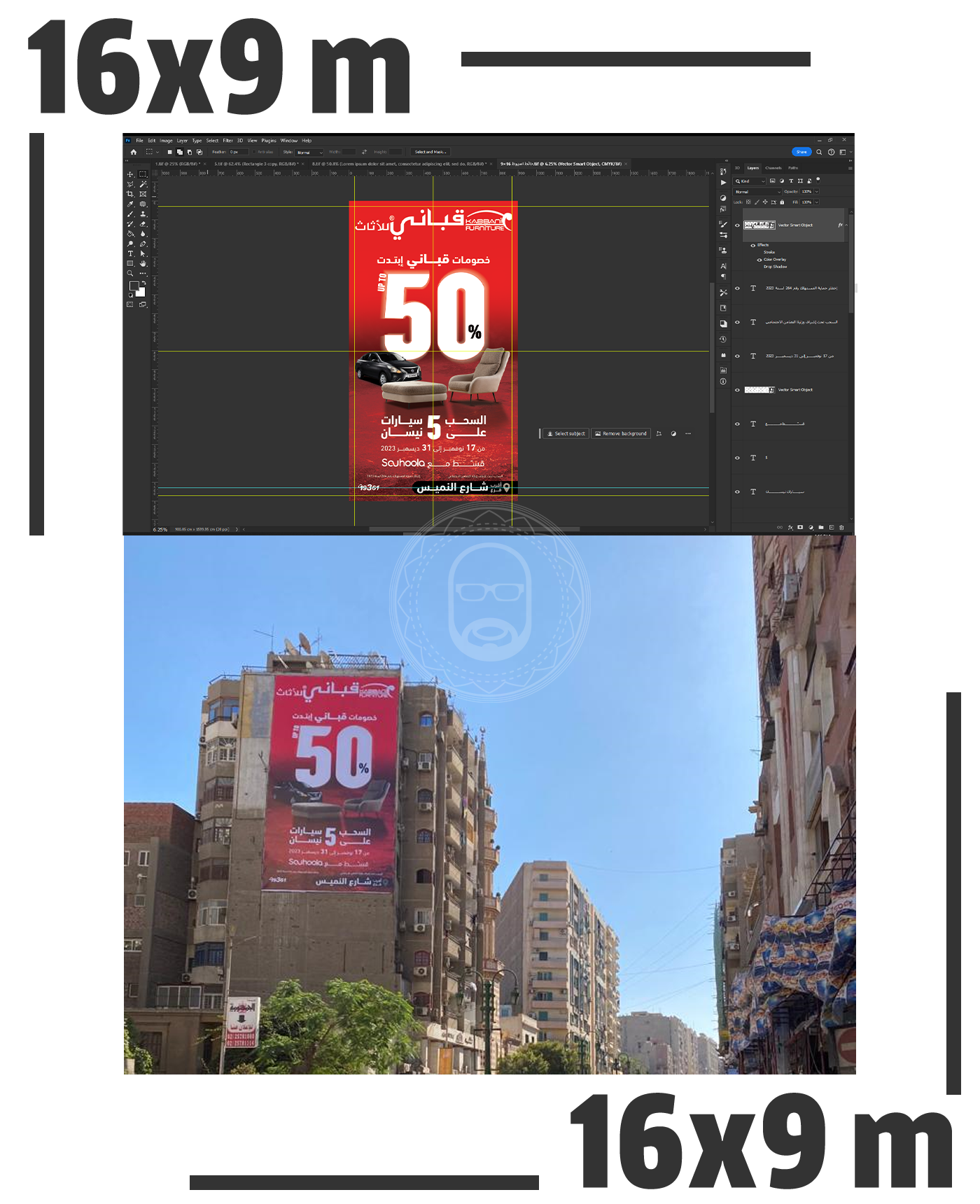Click the Select and Mask button
The height and width of the screenshot is (1204, 980).
pos(430,152)
